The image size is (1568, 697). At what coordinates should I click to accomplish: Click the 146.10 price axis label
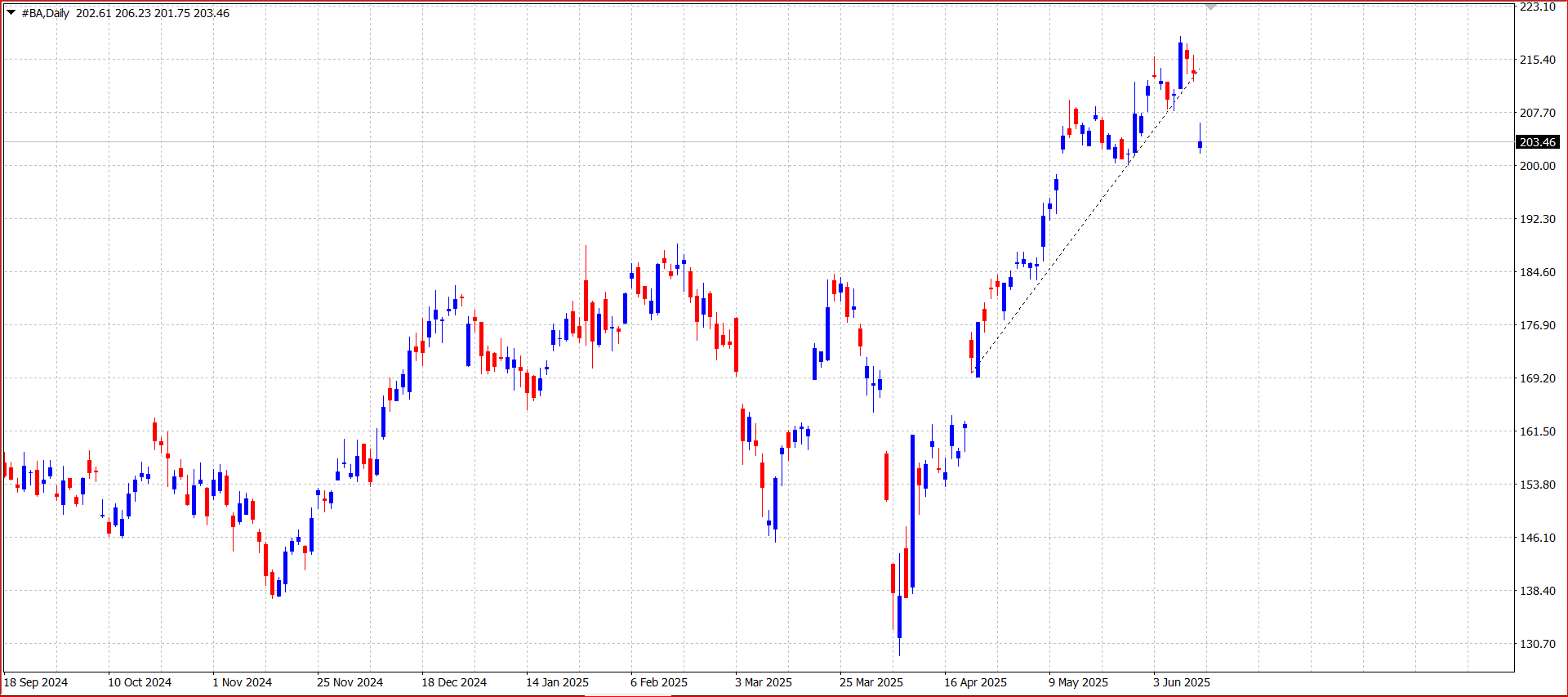point(1537,538)
